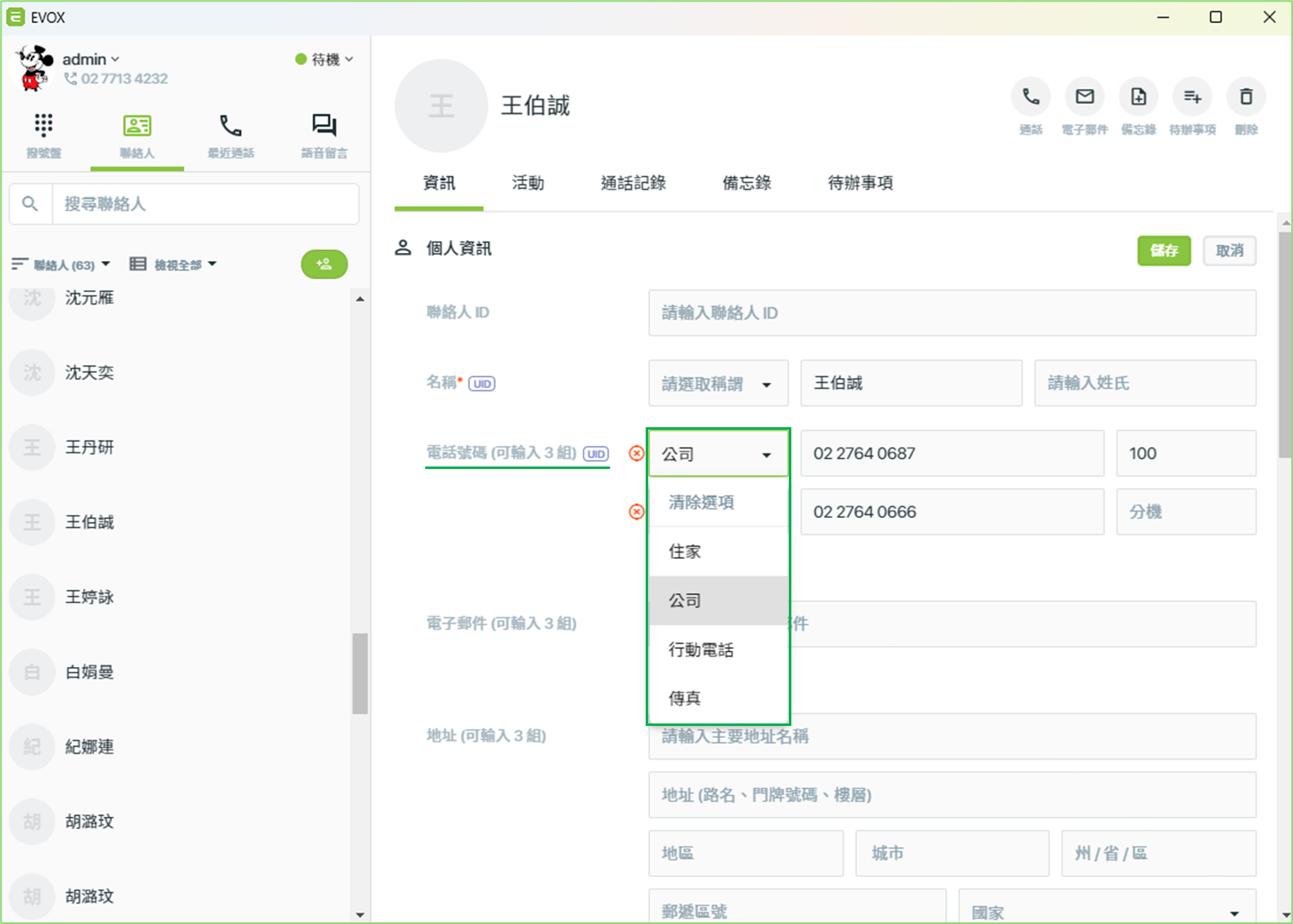The height and width of the screenshot is (924, 1293).
Task: Select contact 白娟曼 in the list
Action: click(x=176, y=672)
